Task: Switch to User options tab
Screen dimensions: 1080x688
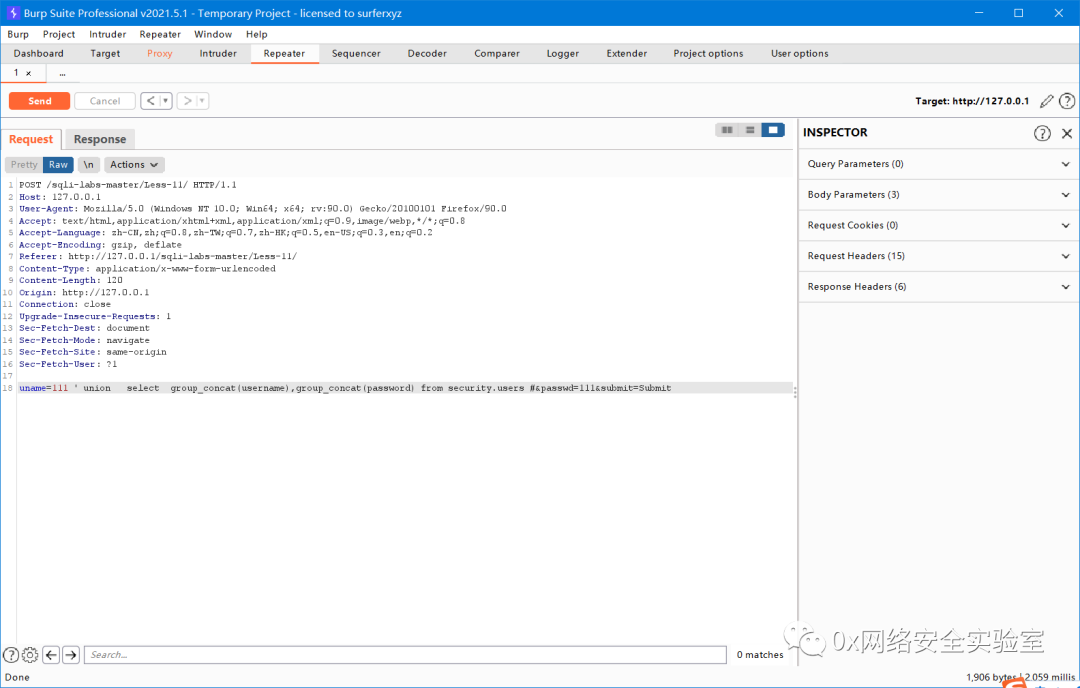Action: tap(800, 54)
